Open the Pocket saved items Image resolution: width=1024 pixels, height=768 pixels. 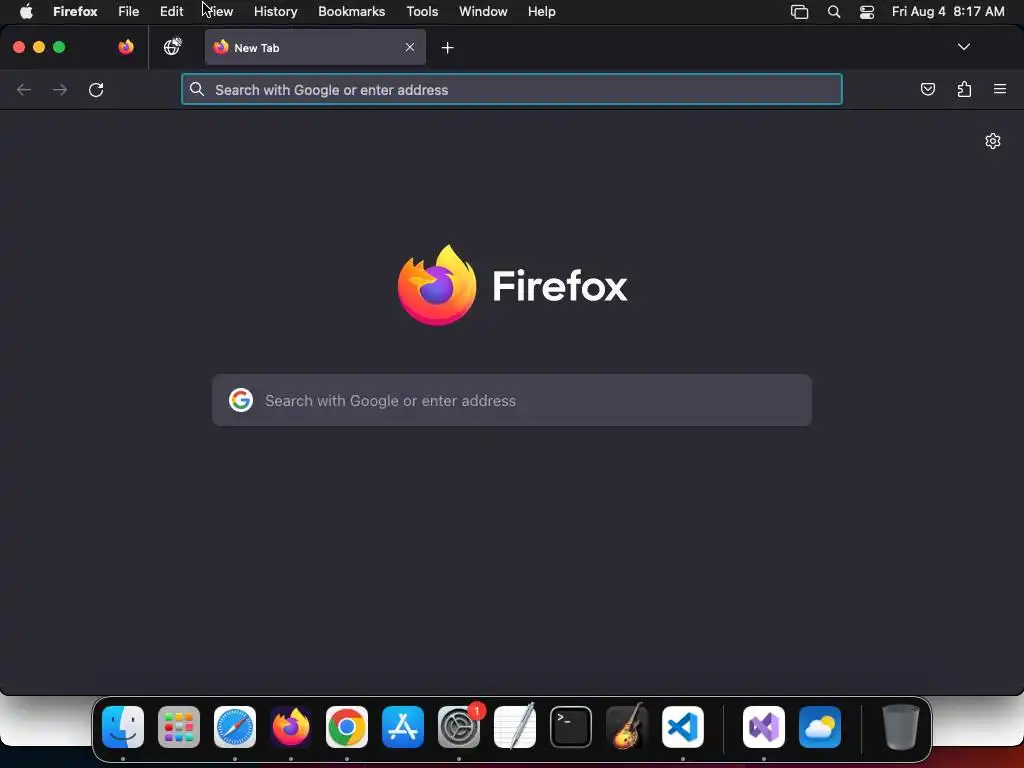point(927,89)
